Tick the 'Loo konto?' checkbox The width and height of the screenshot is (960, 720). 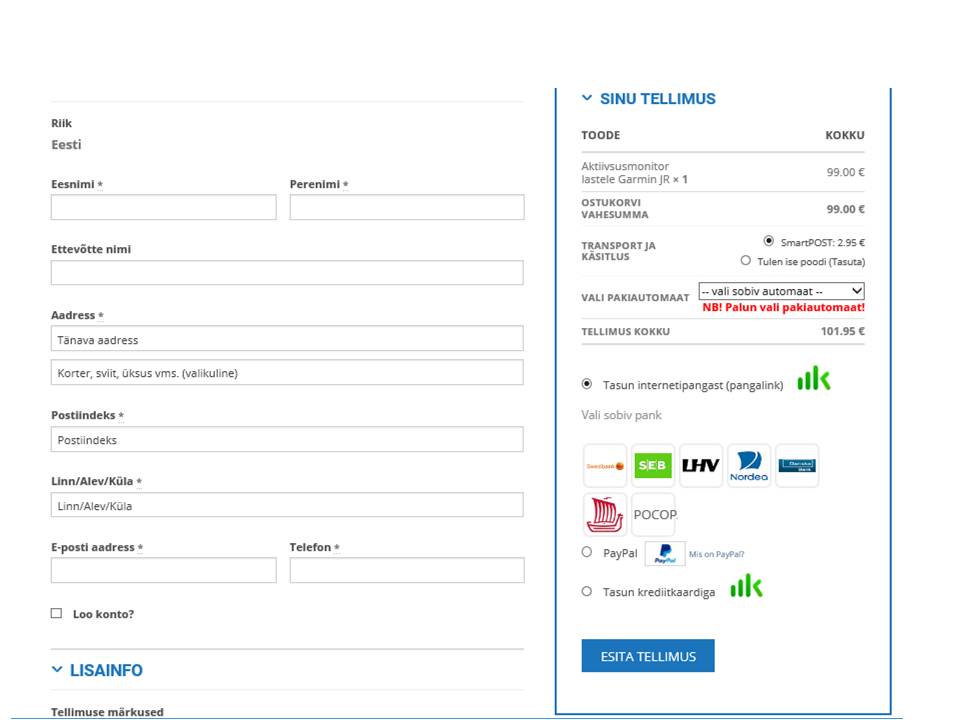57,613
